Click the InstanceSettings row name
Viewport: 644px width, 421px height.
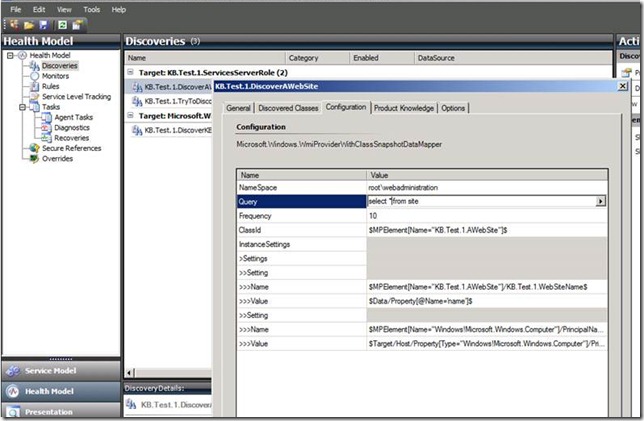(301, 244)
